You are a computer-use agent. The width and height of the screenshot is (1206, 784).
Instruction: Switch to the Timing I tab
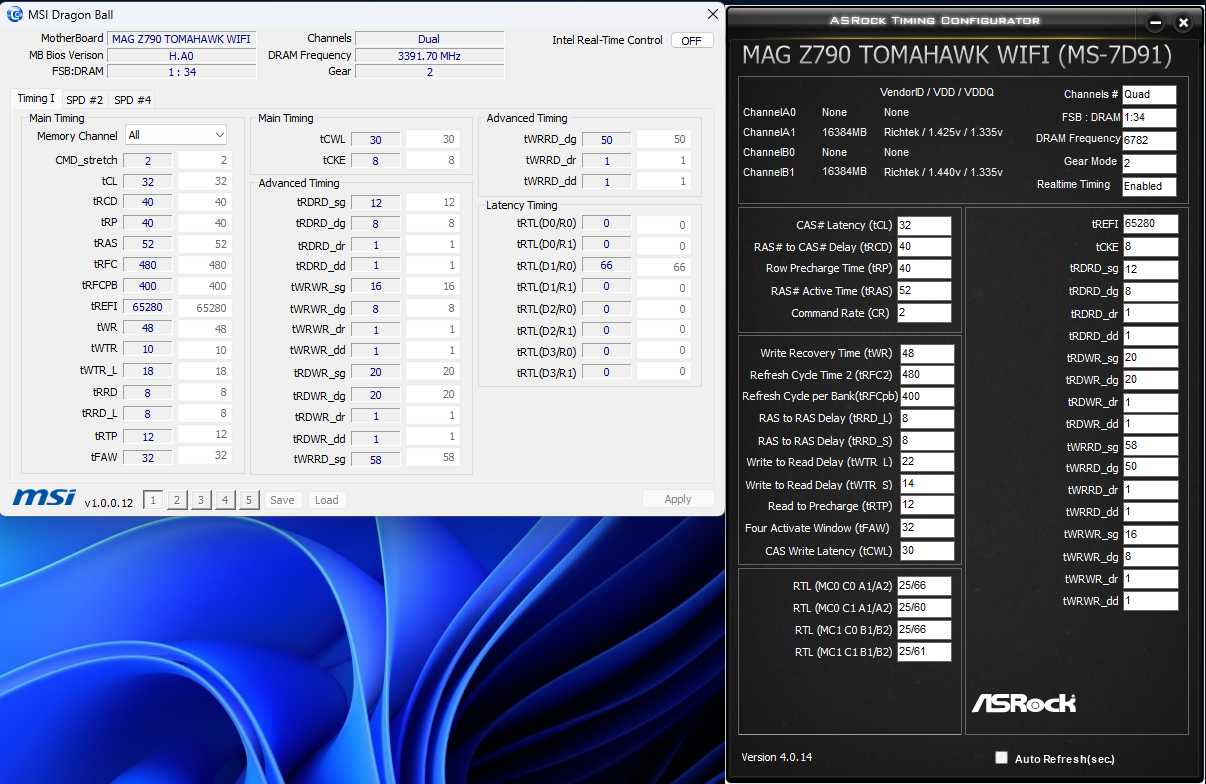[x=36, y=99]
